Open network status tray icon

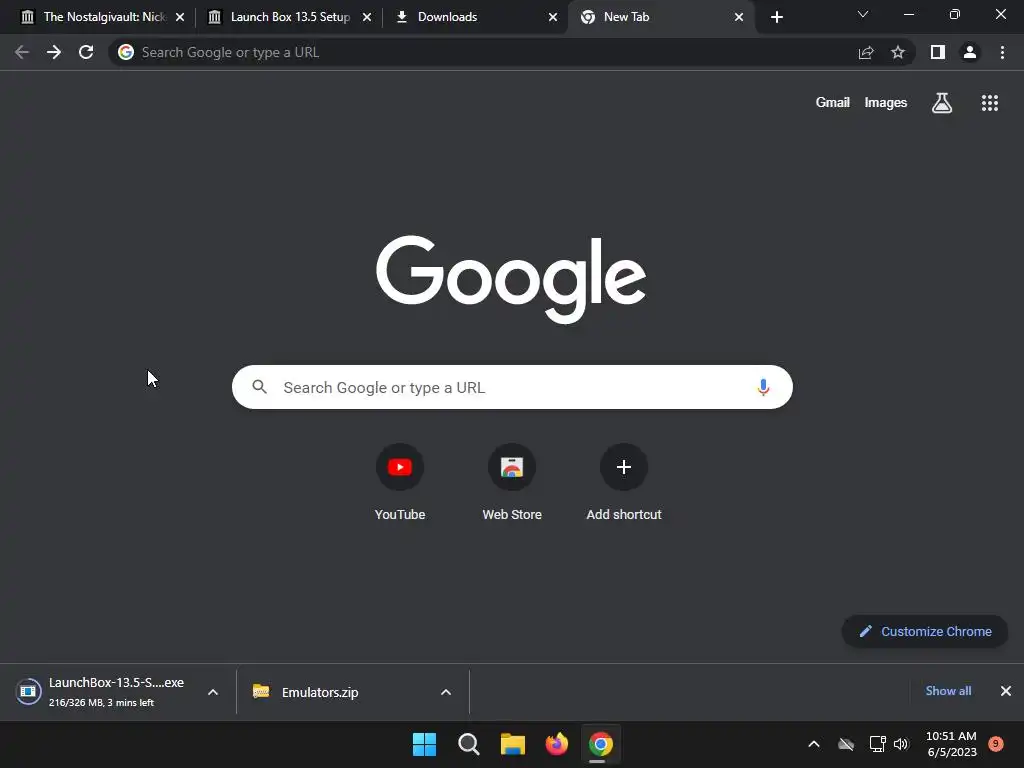(x=878, y=744)
